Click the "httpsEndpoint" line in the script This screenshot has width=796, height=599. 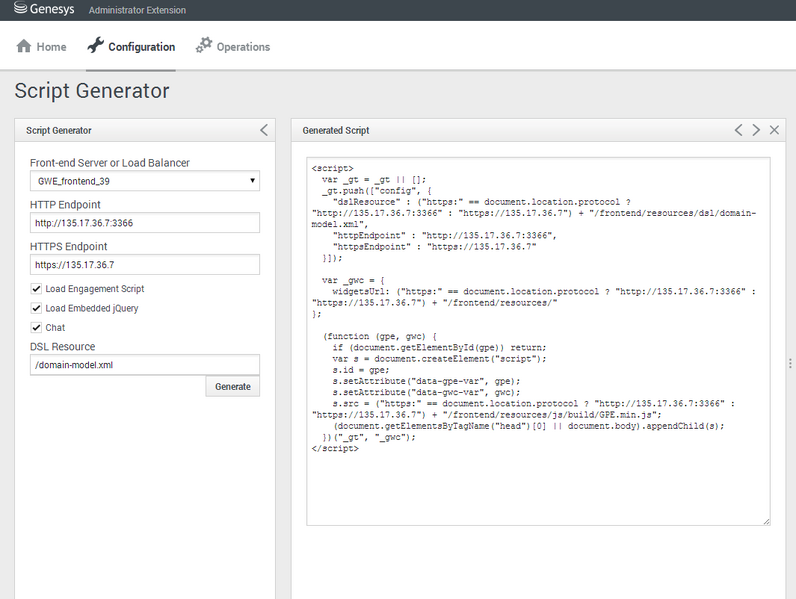pos(435,247)
